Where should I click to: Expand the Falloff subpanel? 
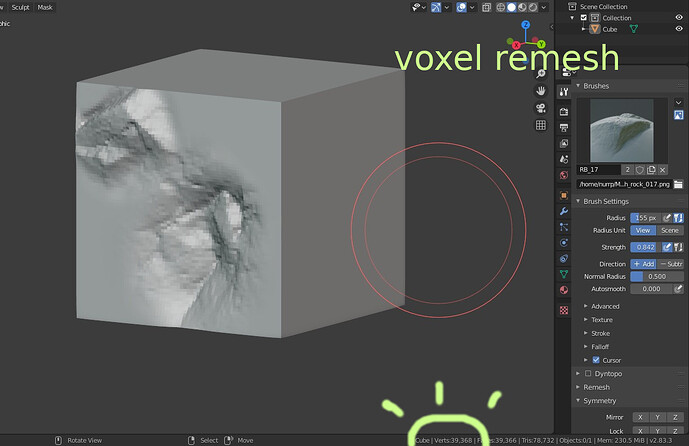585,347
